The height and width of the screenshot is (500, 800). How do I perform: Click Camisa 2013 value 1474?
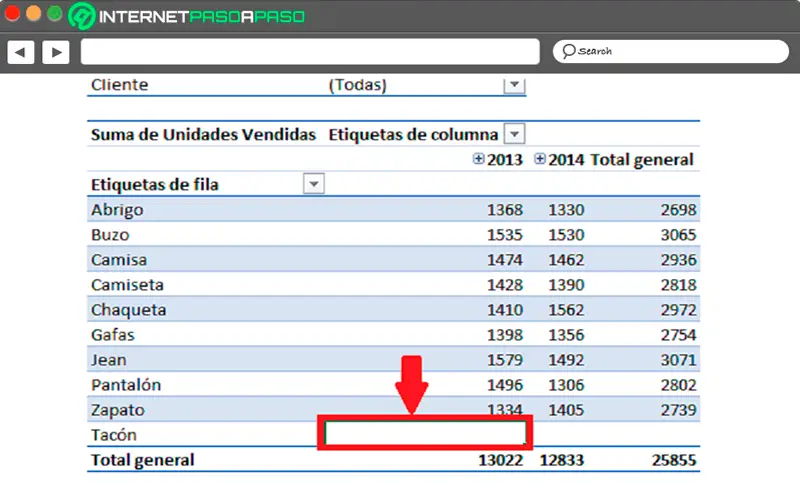pos(505,260)
